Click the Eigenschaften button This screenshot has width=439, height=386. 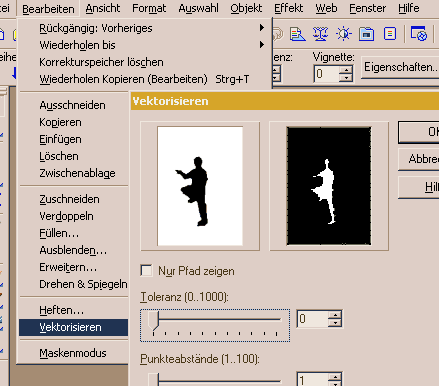click(x=400, y=67)
